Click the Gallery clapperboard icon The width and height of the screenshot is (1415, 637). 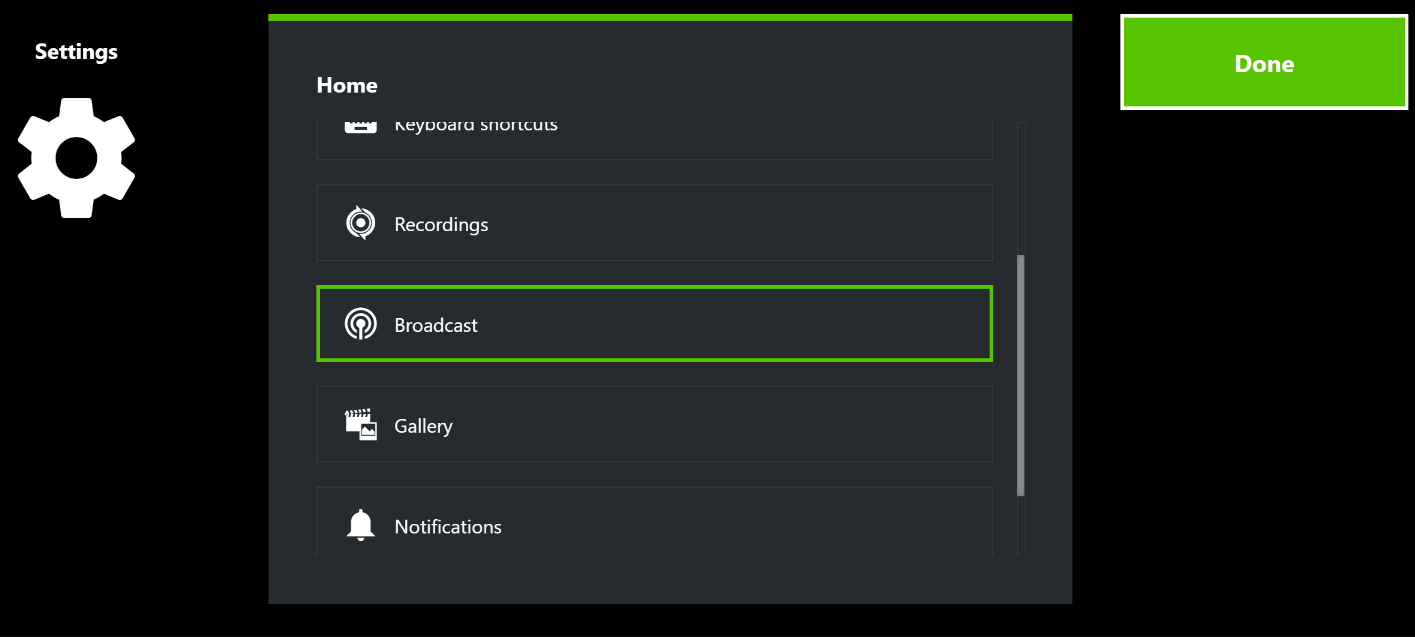pyautogui.click(x=360, y=425)
